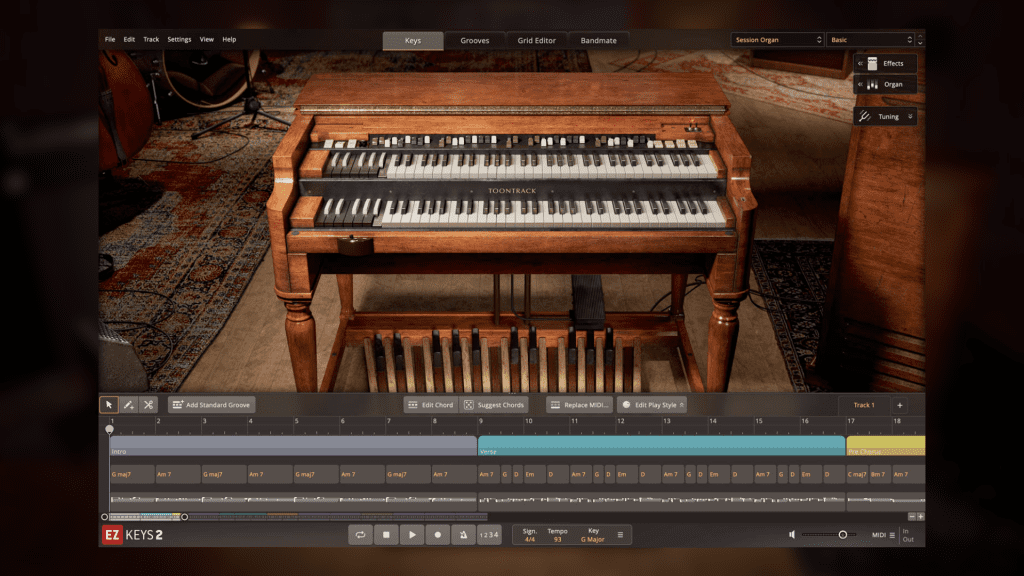Expand the Effects panel
This screenshot has height=576, width=1024.
coord(885,64)
